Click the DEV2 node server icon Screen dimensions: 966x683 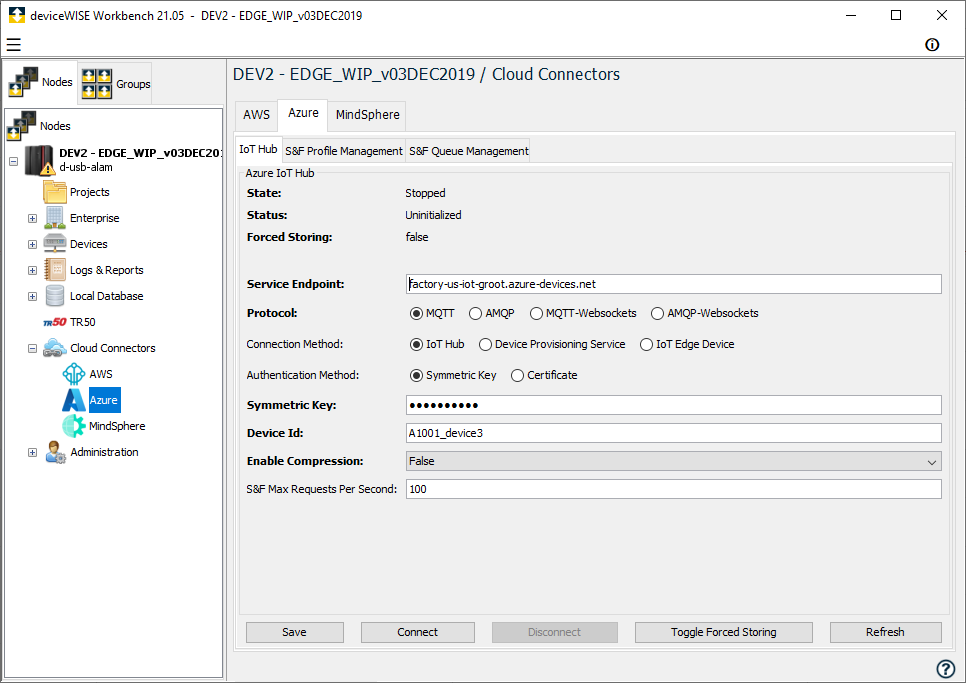(39, 160)
